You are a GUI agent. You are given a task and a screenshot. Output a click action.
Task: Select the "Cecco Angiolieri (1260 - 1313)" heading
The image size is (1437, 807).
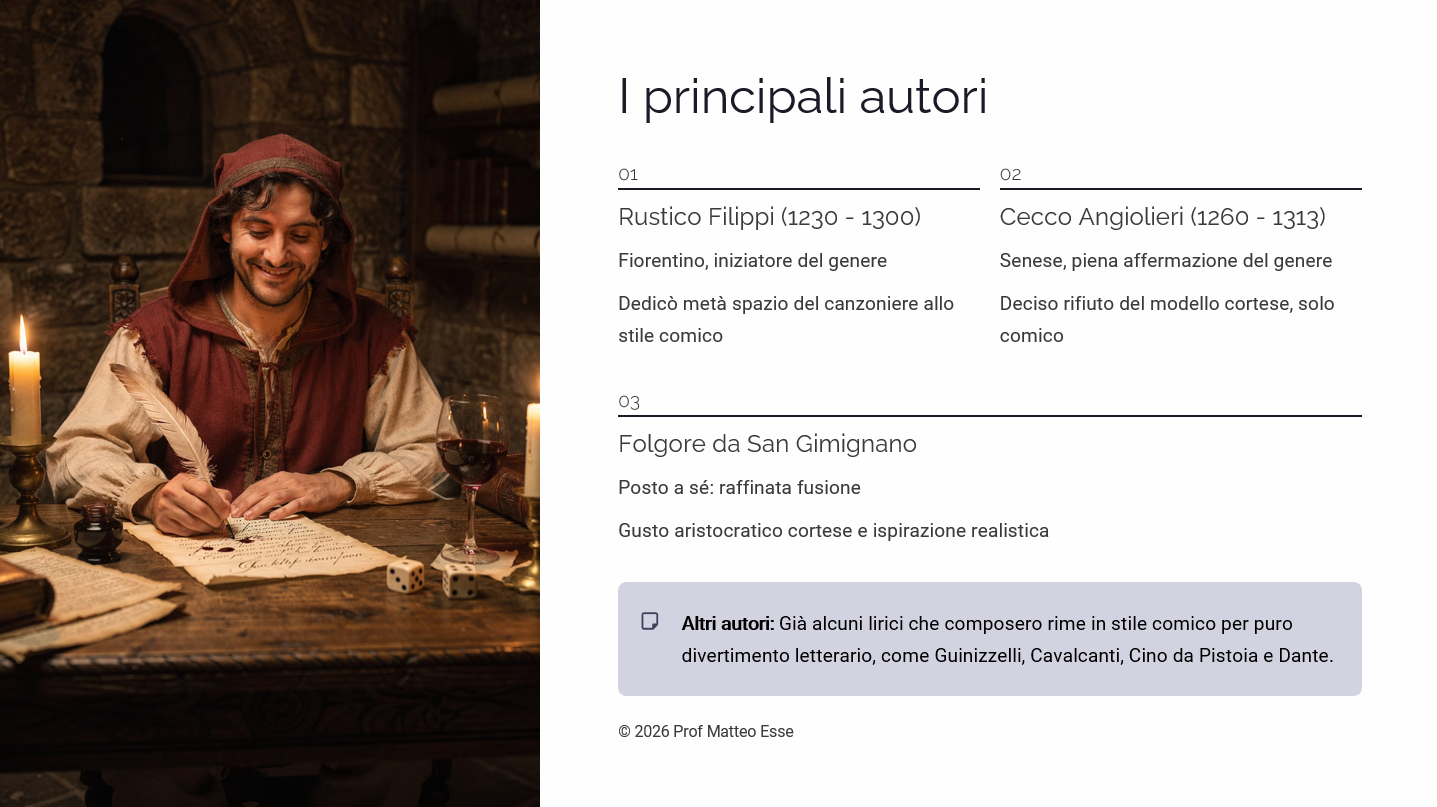click(1162, 217)
